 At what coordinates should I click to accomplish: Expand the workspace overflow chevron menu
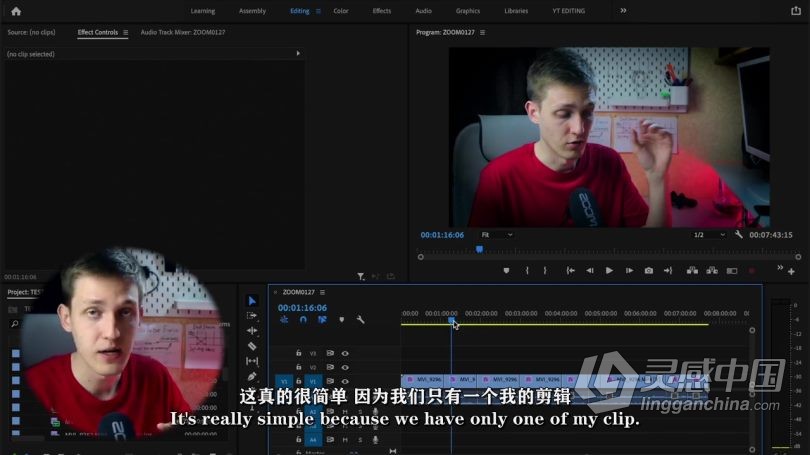pyautogui.click(x=624, y=11)
